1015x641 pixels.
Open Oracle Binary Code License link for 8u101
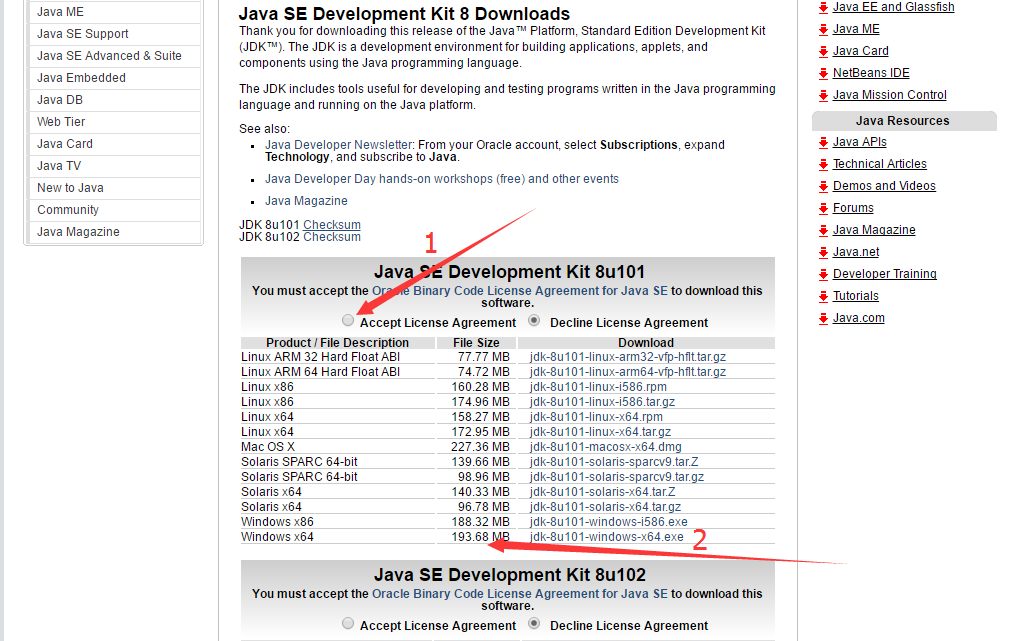tap(520, 291)
